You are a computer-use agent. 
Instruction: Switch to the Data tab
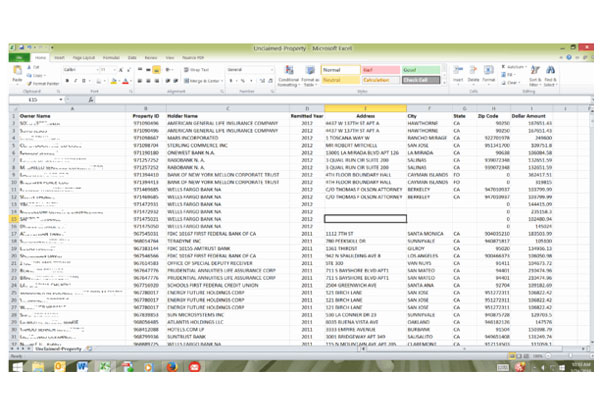pyautogui.click(x=132, y=57)
